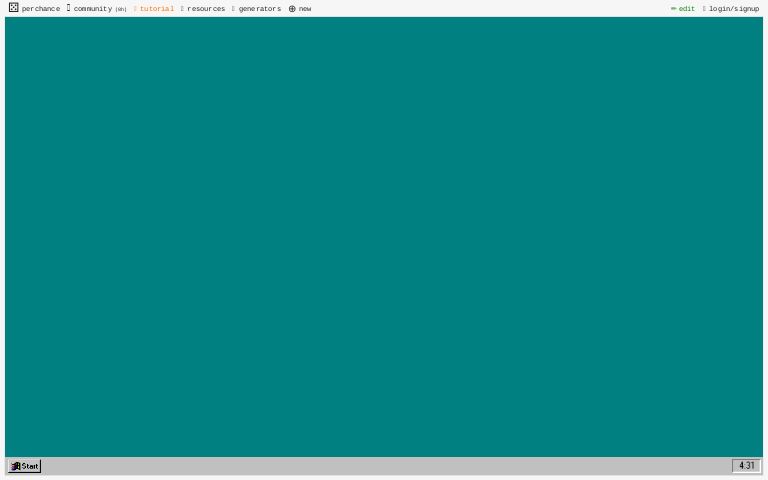
Task: Click the green pencil edit icon
Action: [x=674, y=9]
